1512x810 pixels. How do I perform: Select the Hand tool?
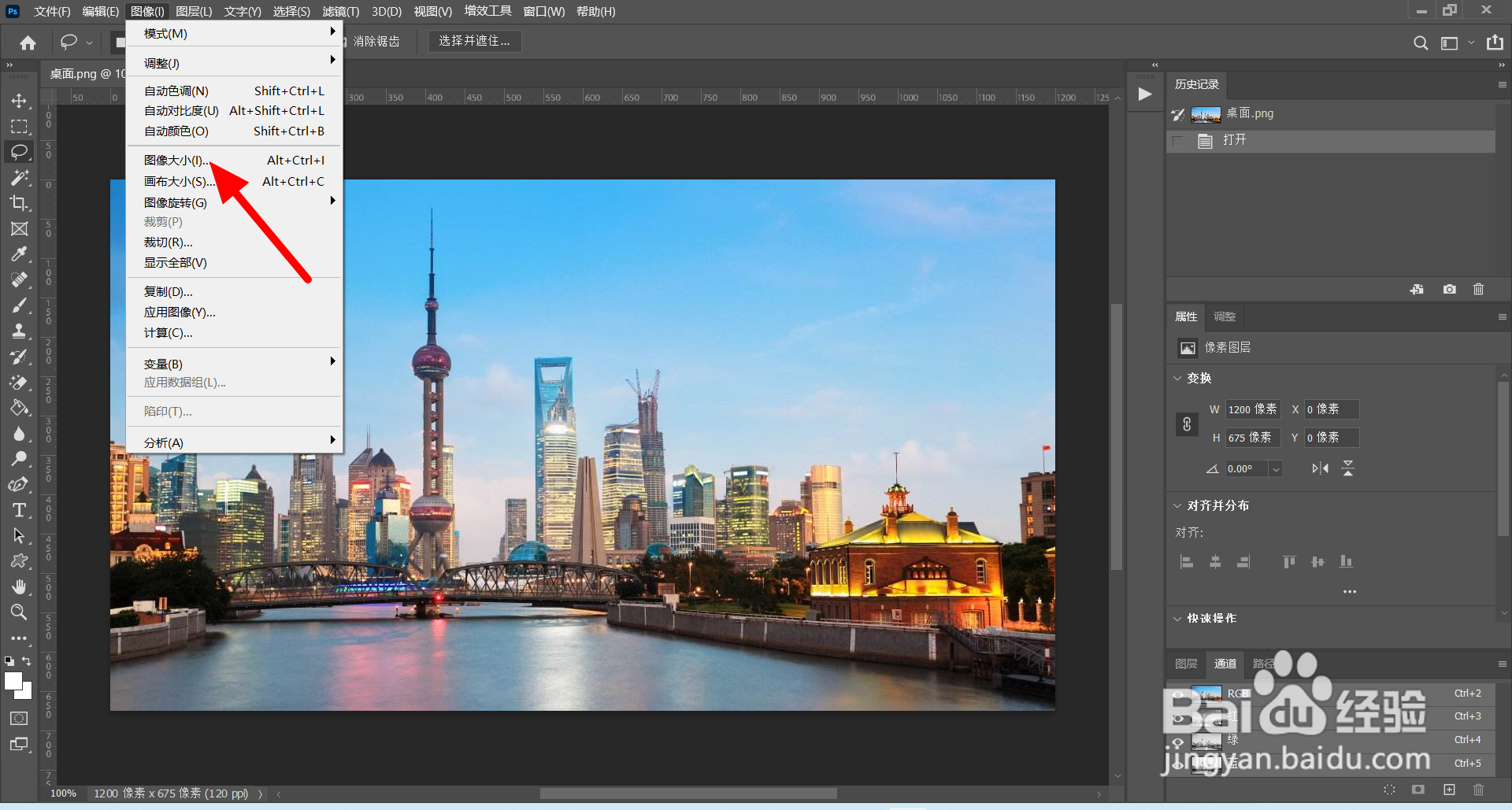click(19, 586)
